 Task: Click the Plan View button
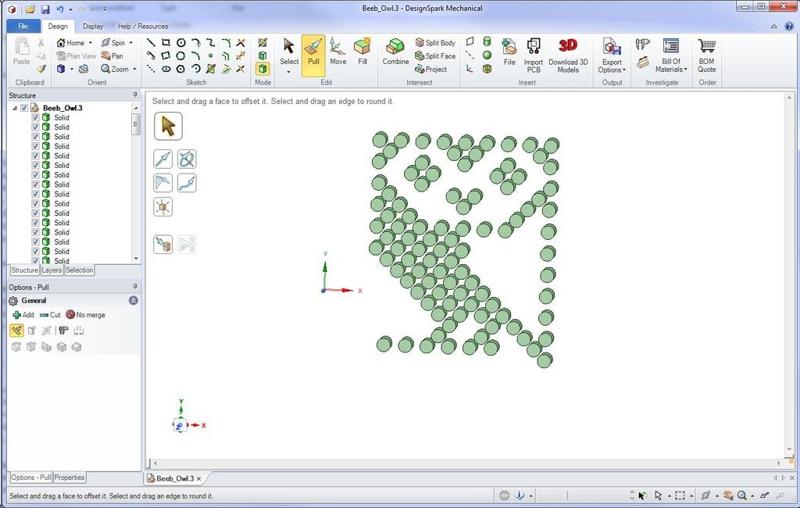point(76,56)
